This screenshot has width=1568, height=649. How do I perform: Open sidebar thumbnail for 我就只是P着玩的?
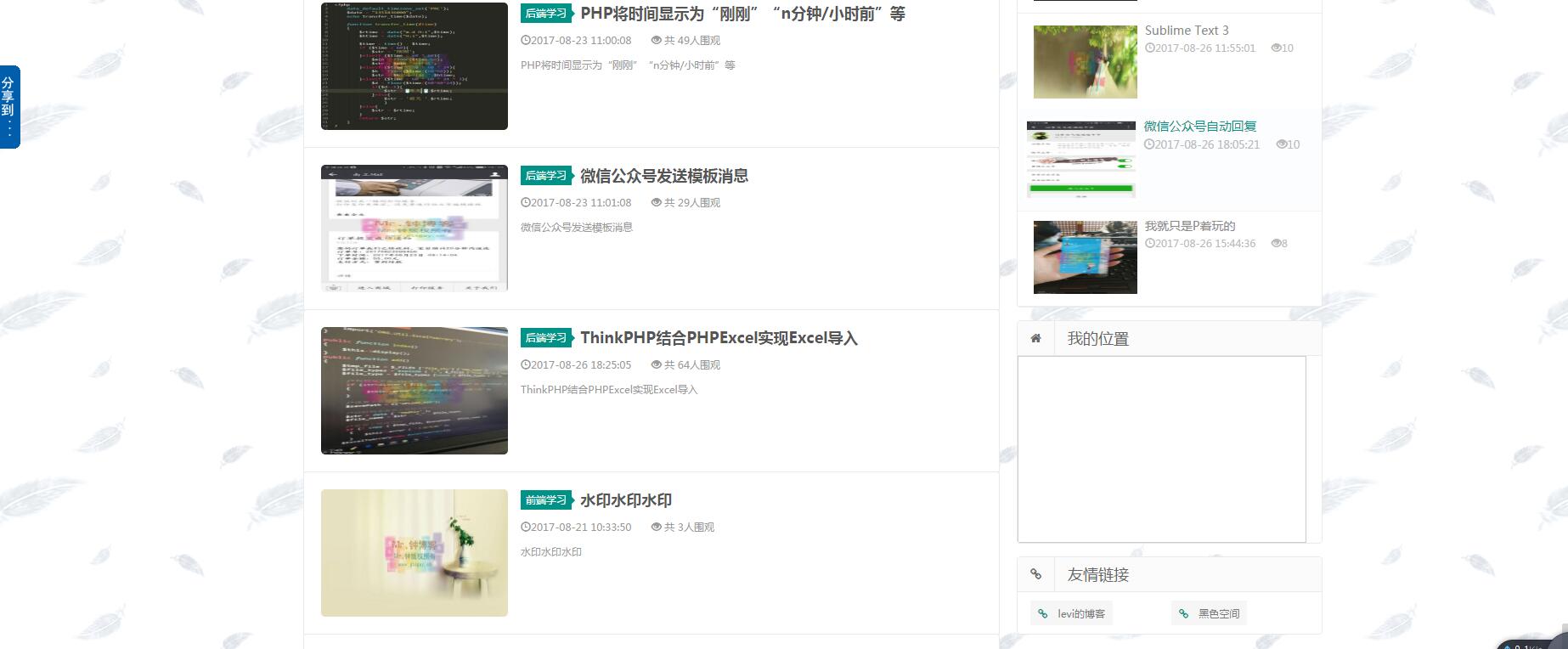click(1085, 257)
